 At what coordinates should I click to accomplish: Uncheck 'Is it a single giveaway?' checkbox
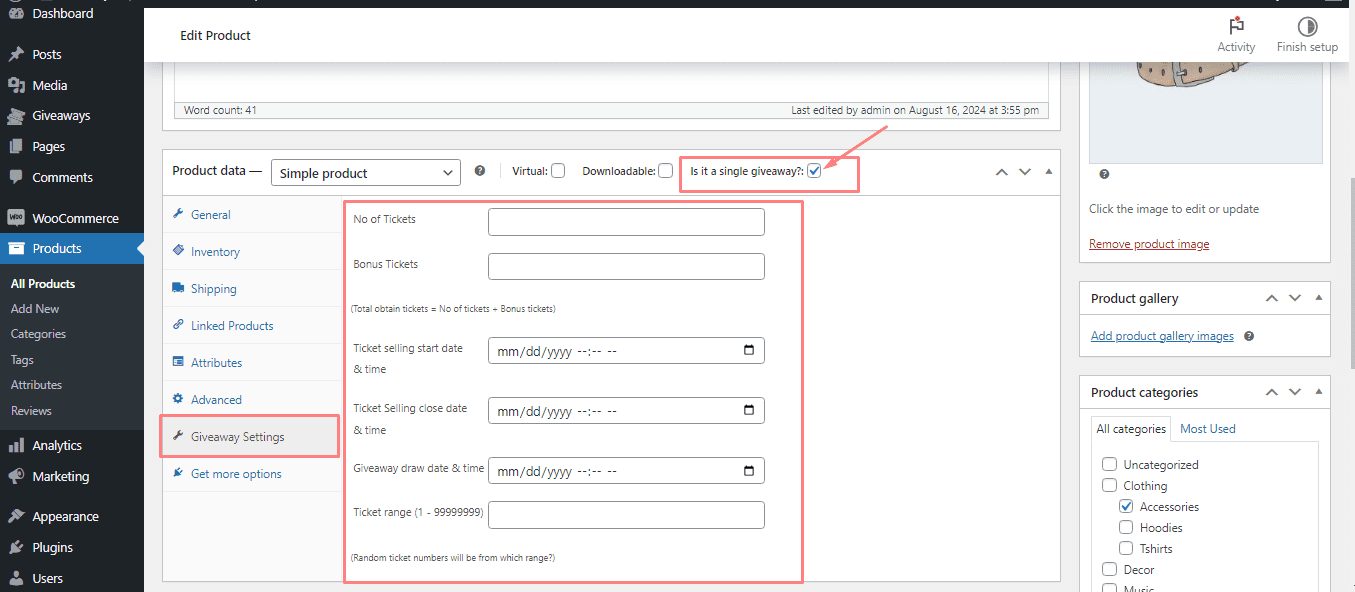(814, 171)
